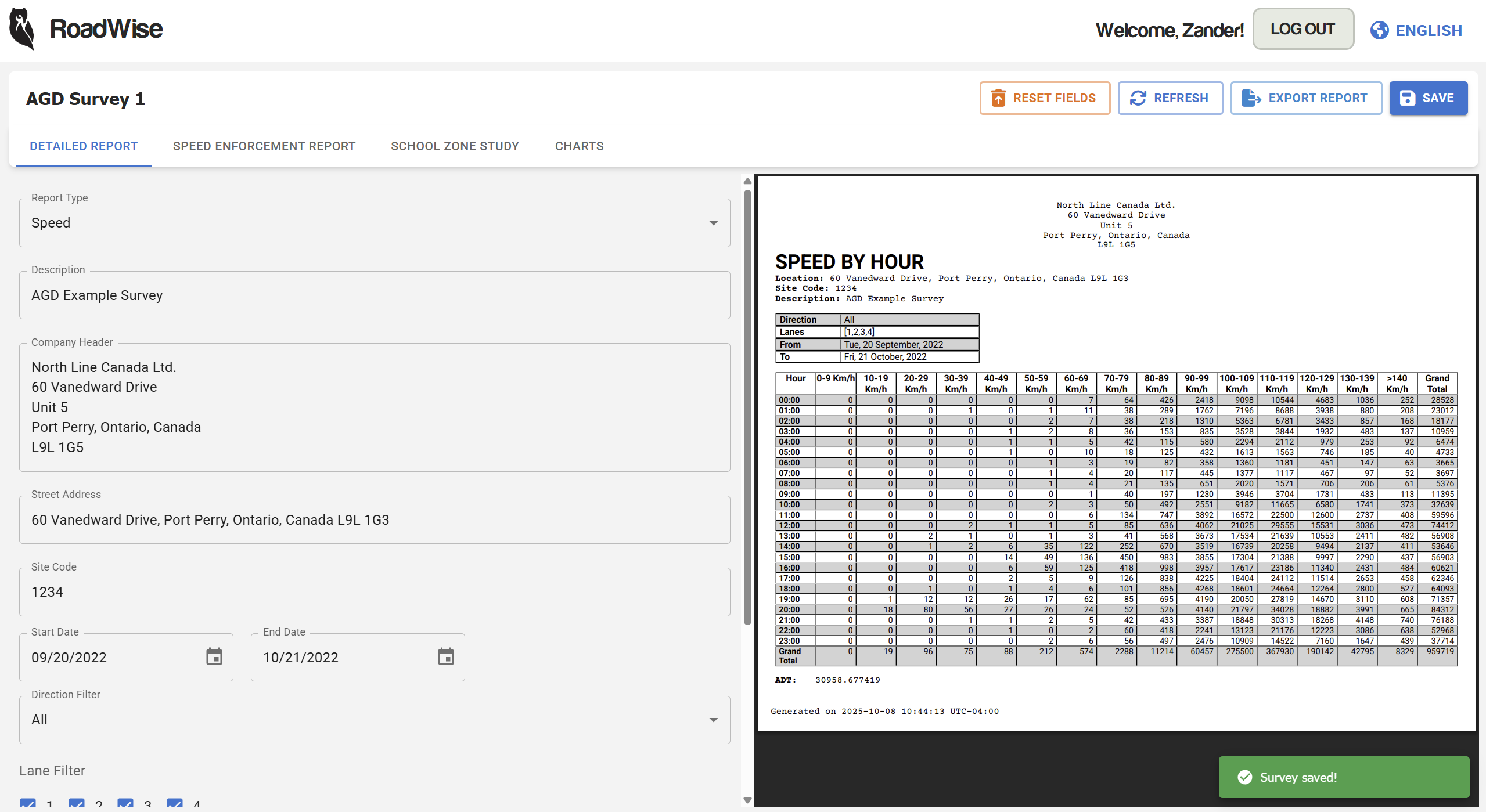1486x812 pixels.
Task: Click the form panel vertical scrollbar
Action: (x=747, y=406)
